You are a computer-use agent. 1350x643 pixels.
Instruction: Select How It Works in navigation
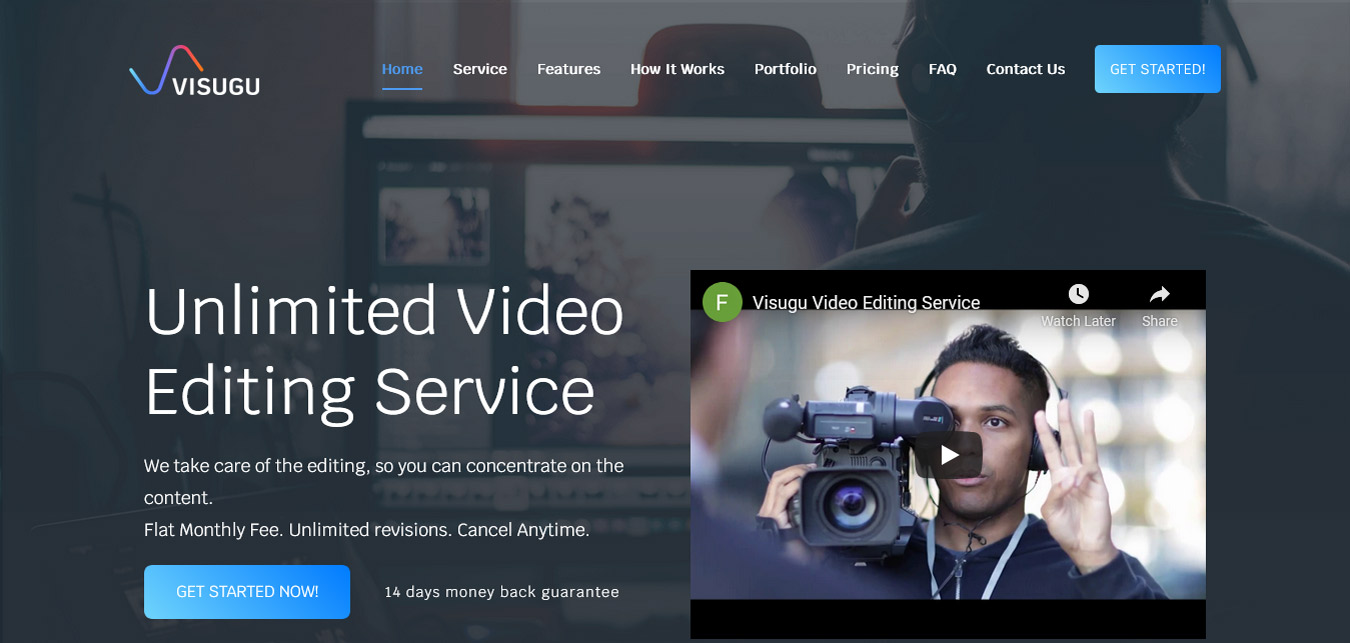677,69
